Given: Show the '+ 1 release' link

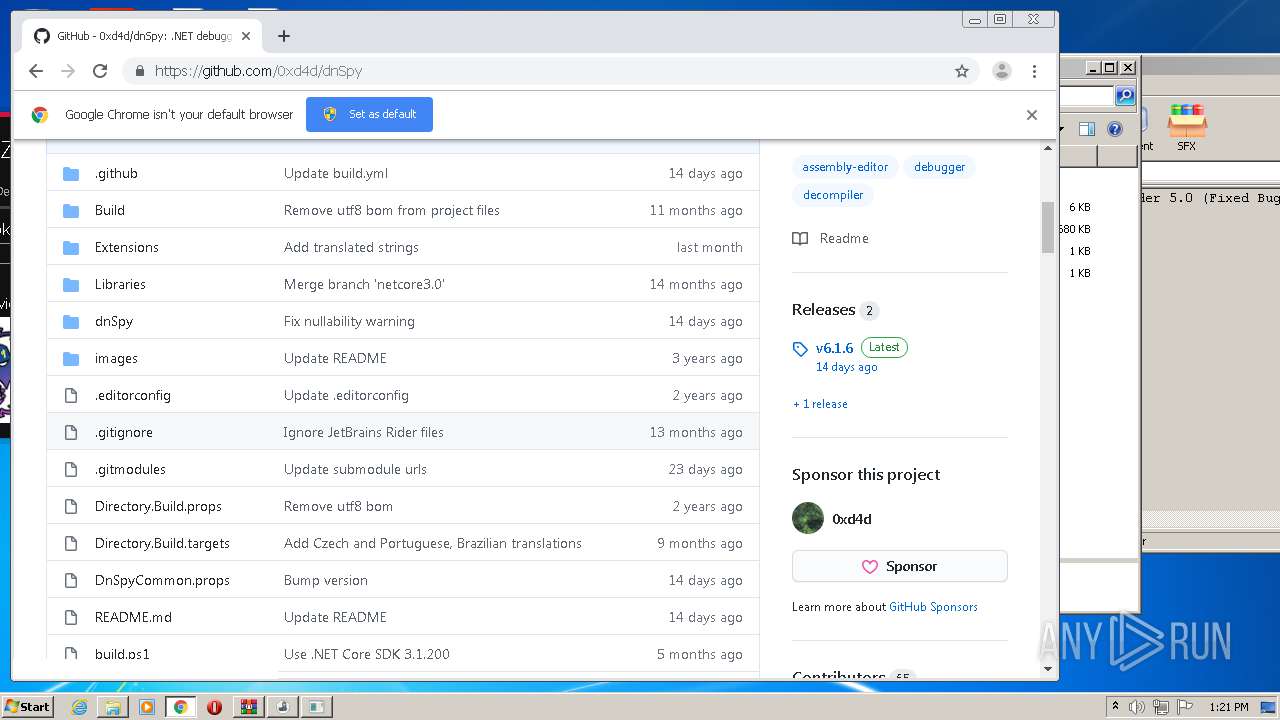Looking at the screenshot, I should [x=820, y=404].
